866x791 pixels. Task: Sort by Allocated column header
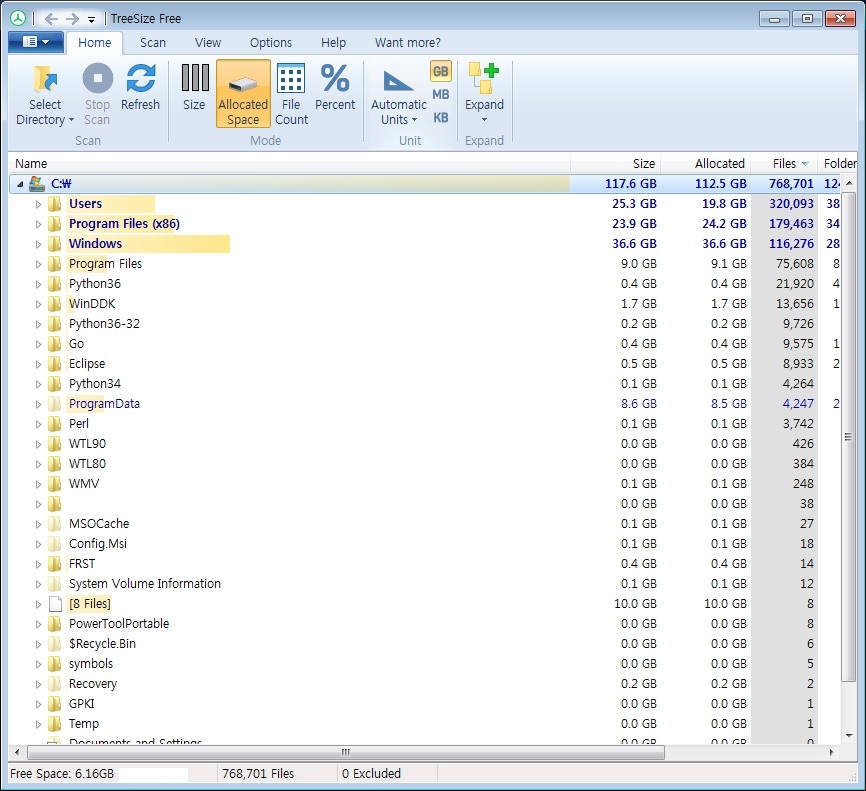705,164
